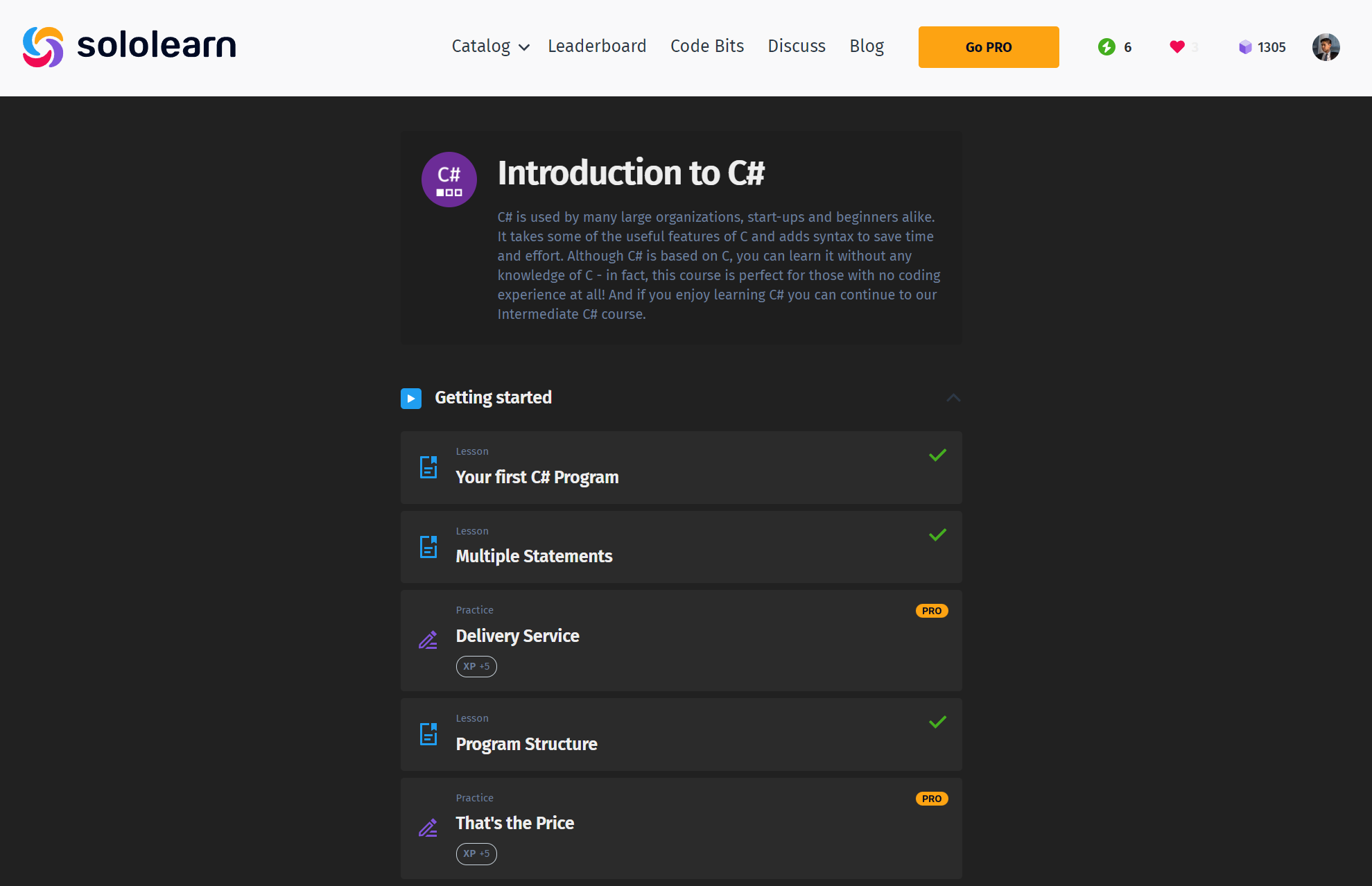Select the play icon beside Getting started
This screenshot has width=1372, height=886.
(410, 398)
